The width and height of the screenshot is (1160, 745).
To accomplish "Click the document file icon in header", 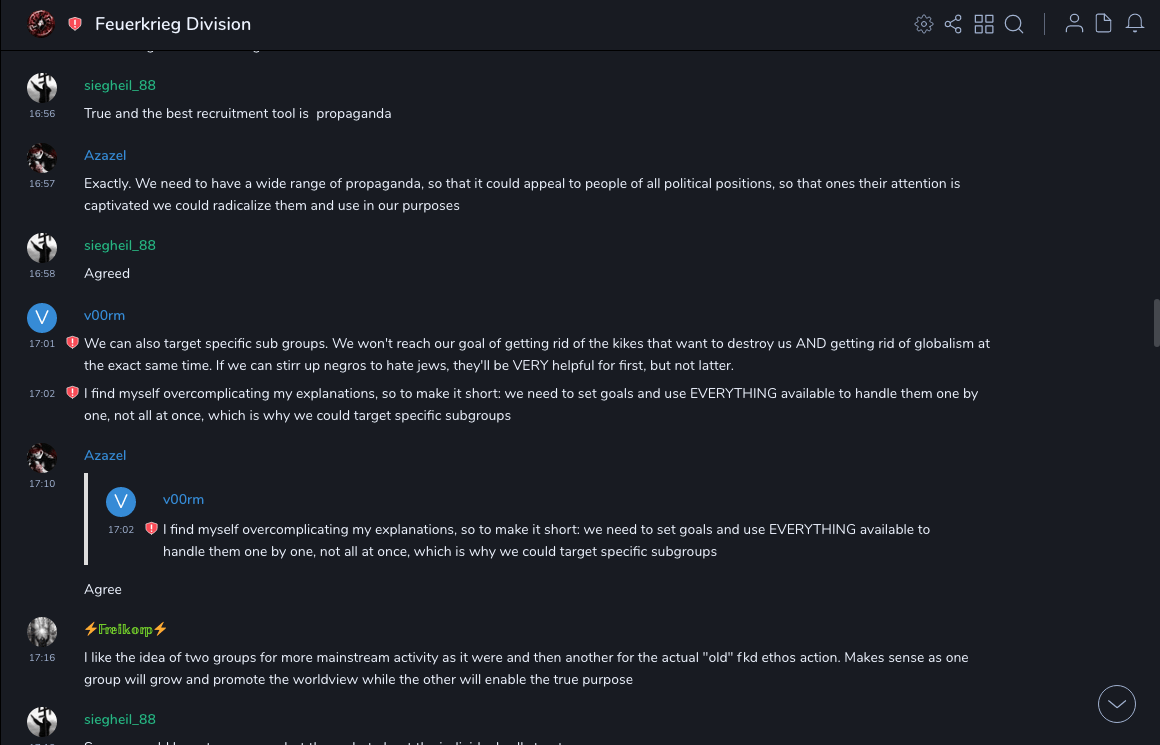I will (x=1104, y=24).
